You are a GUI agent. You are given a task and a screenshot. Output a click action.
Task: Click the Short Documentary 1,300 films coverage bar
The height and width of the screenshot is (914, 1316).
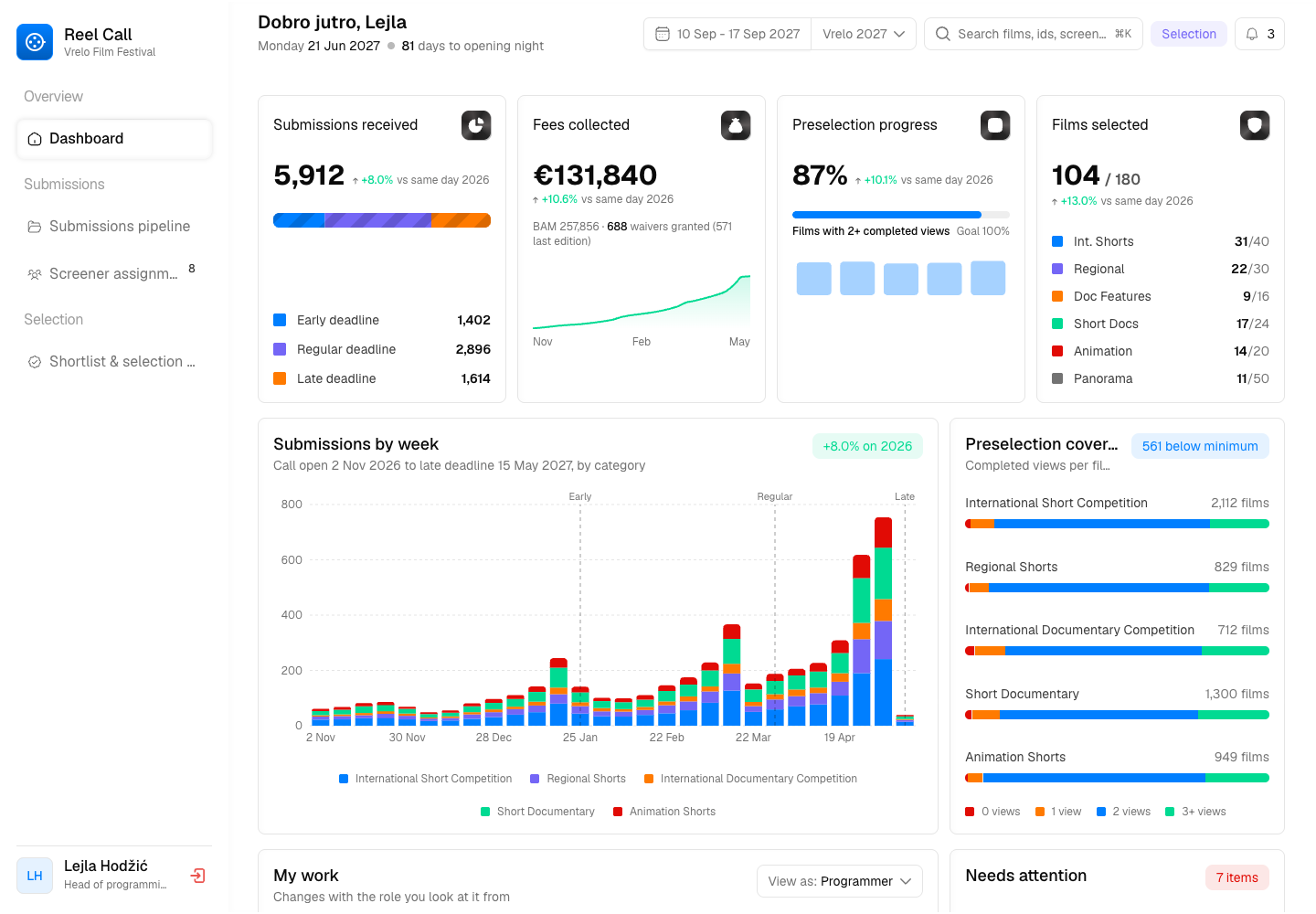(1117, 715)
